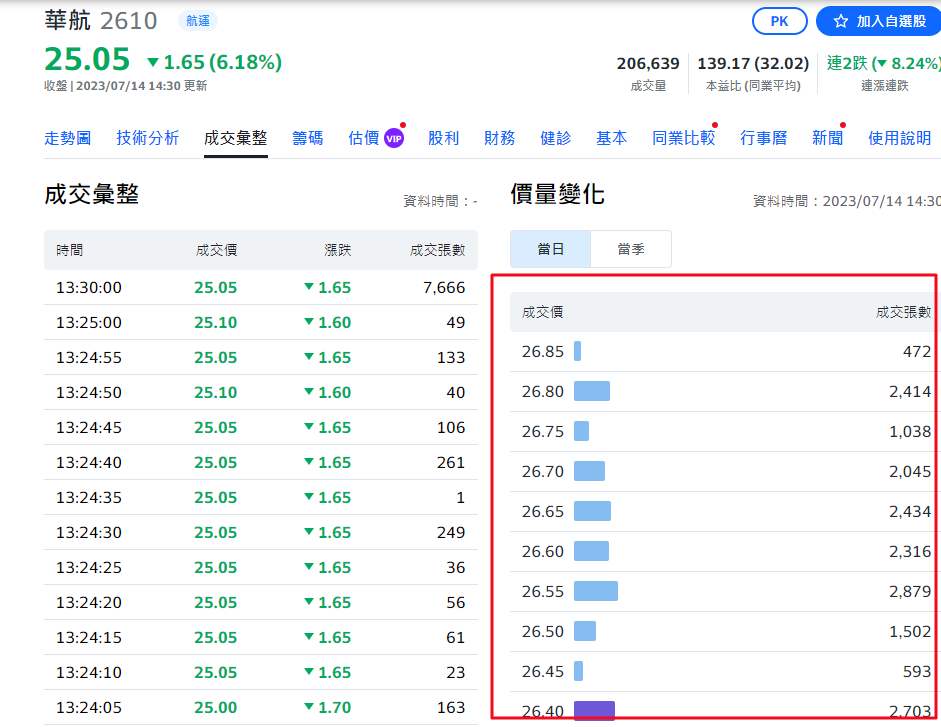The height and width of the screenshot is (727, 941).
Task: Select the 成交彙整 tab
Action: coord(235,139)
